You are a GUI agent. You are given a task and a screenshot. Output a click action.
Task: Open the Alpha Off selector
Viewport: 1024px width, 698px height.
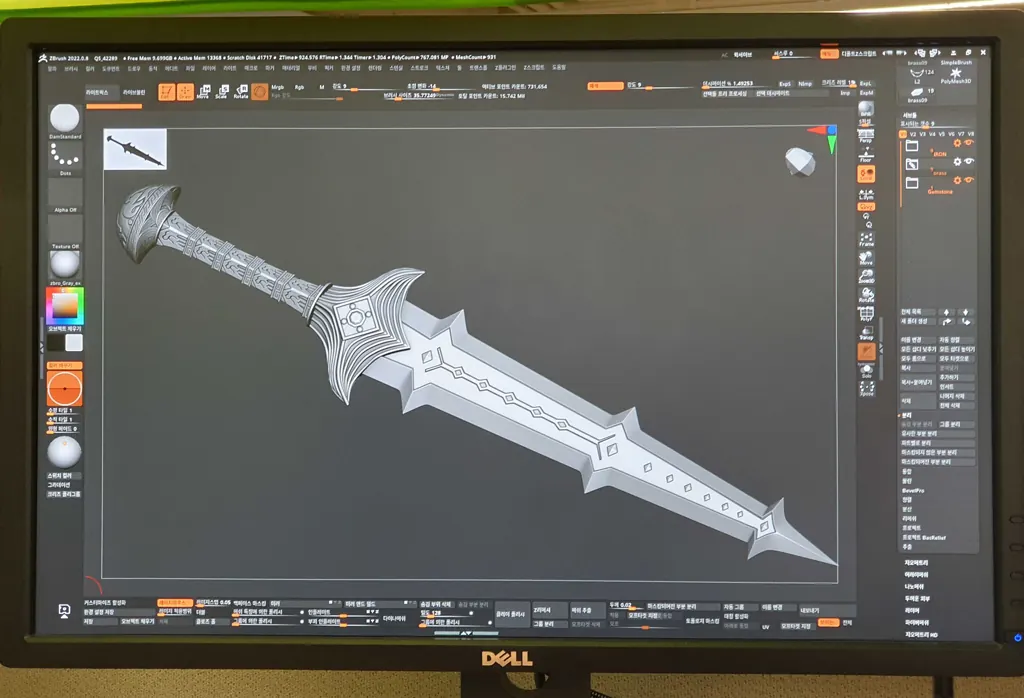tap(65, 195)
